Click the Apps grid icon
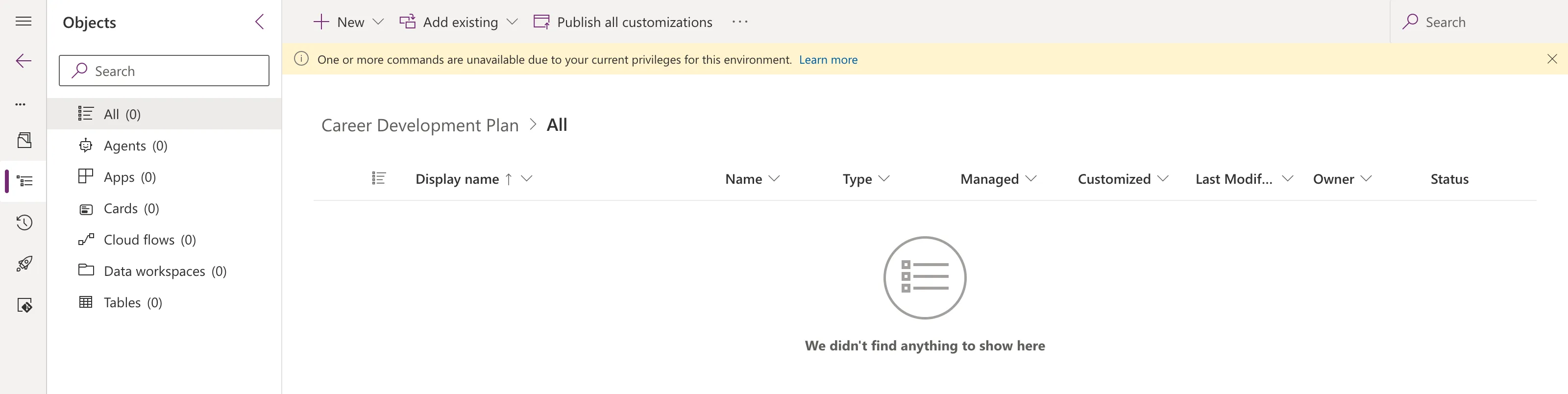This screenshot has height=394, width=1568. pos(86,176)
